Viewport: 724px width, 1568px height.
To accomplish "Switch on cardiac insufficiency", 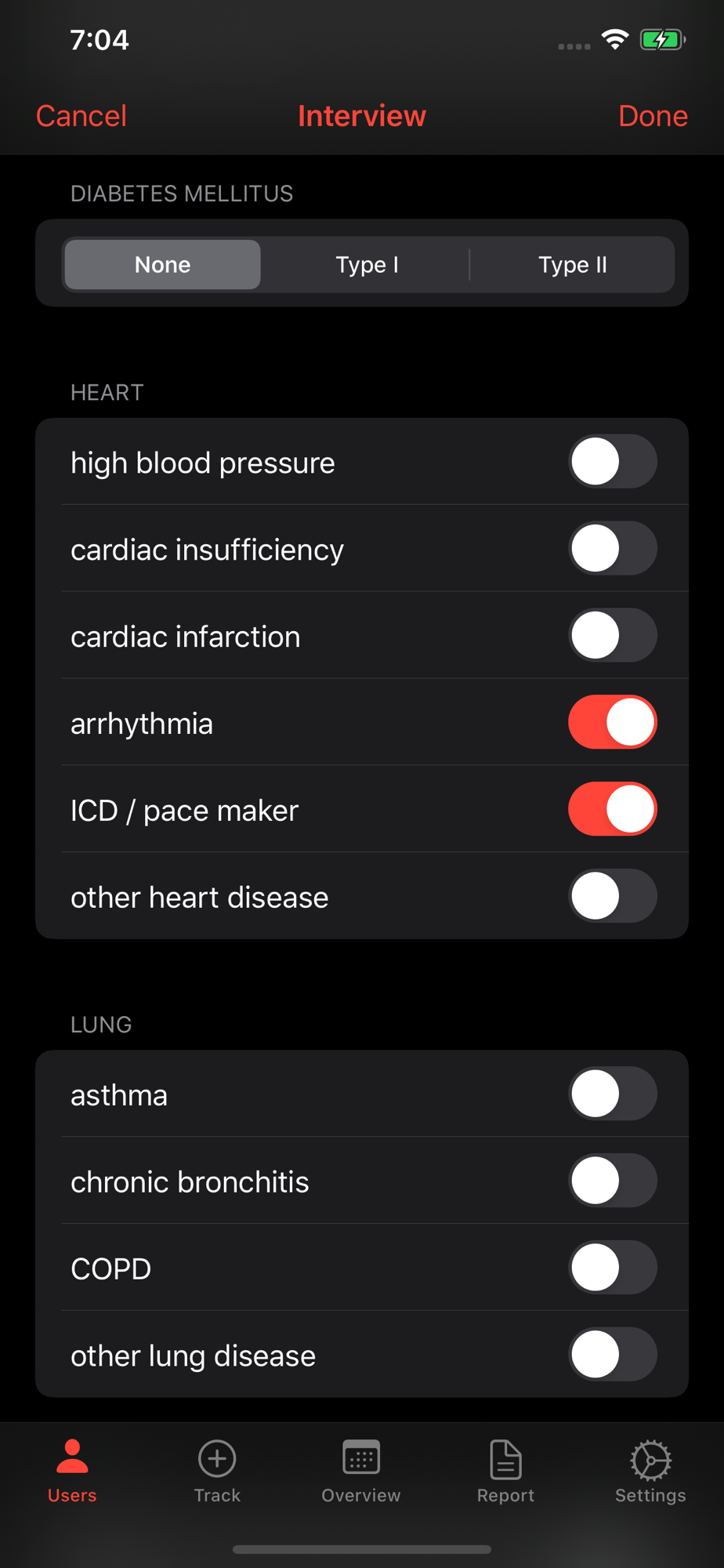I will tap(613, 549).
